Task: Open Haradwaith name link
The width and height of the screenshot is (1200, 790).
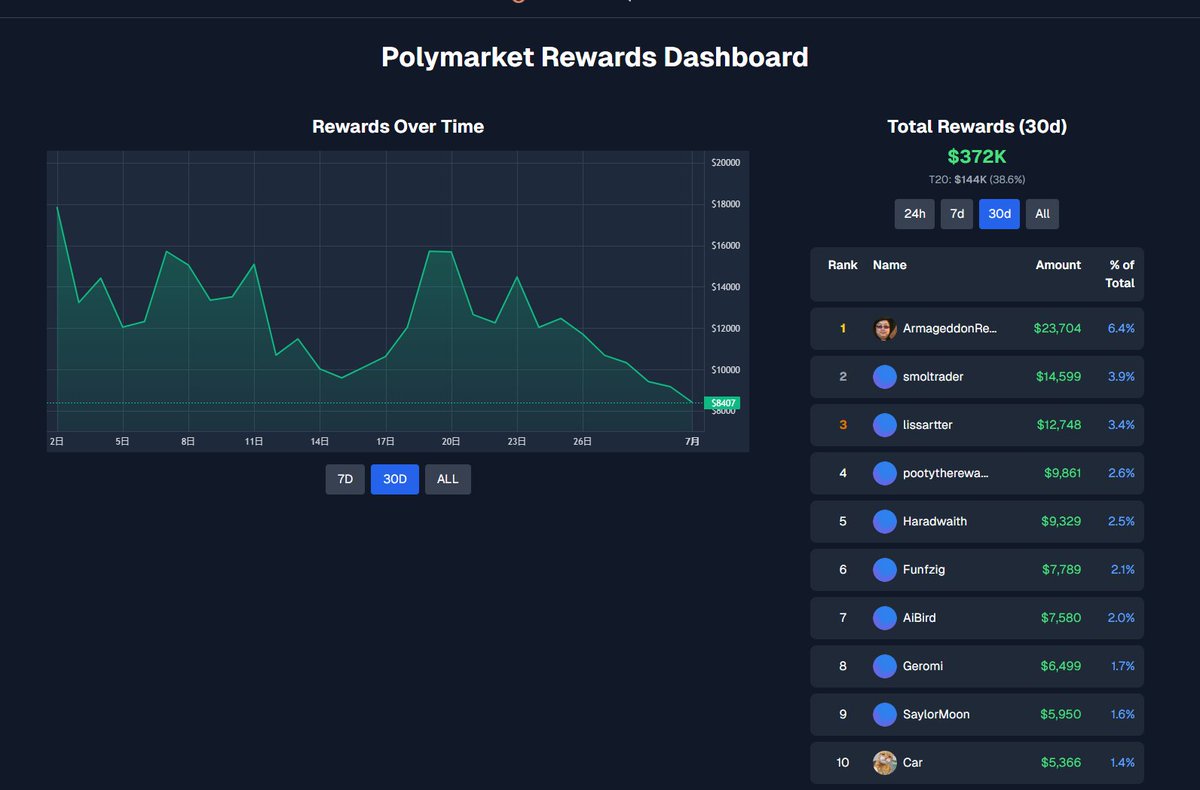Action: [x=935, y=521]
